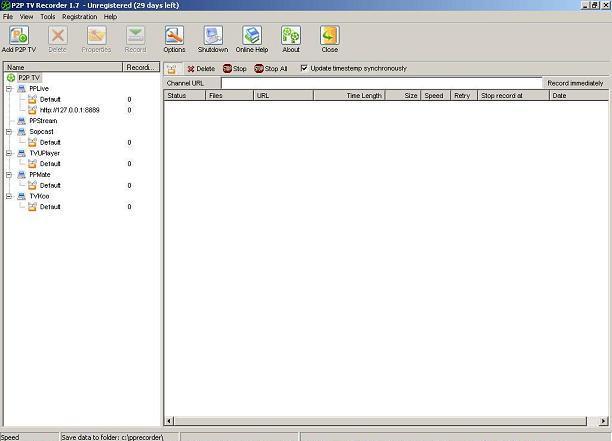
Task: Click the horizontal scrollbar right arrow
Action: [x=603, y=421]
